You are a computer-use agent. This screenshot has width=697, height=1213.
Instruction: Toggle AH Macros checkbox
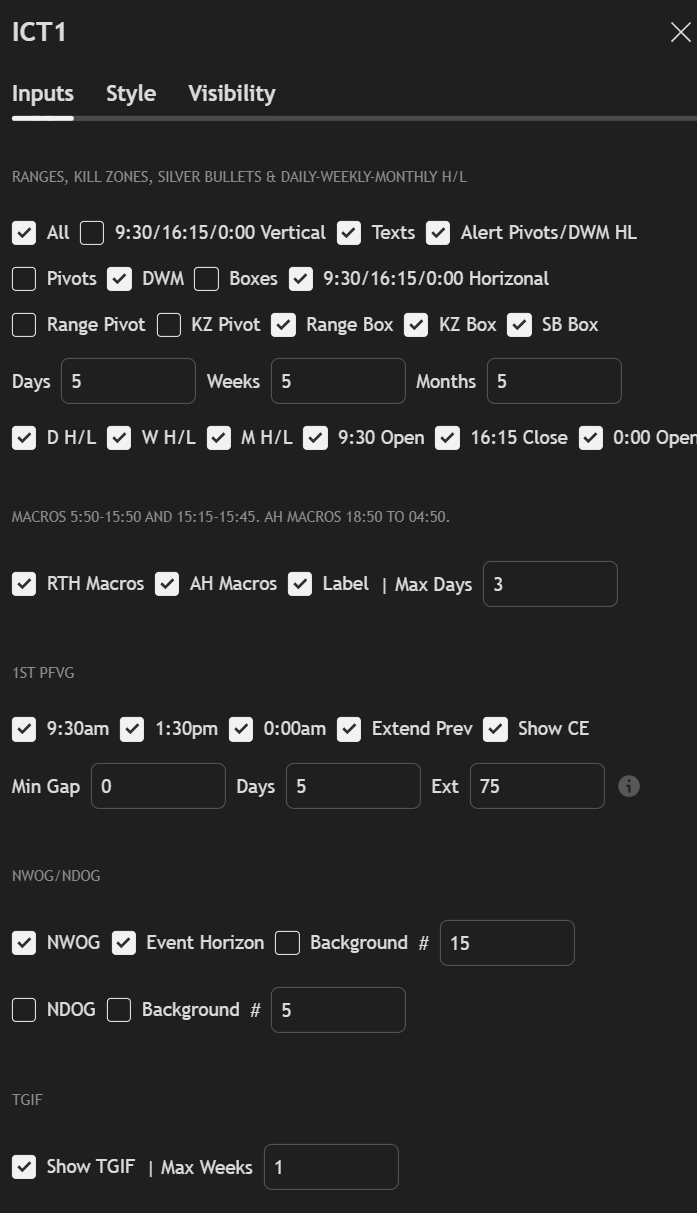point(167,584)
